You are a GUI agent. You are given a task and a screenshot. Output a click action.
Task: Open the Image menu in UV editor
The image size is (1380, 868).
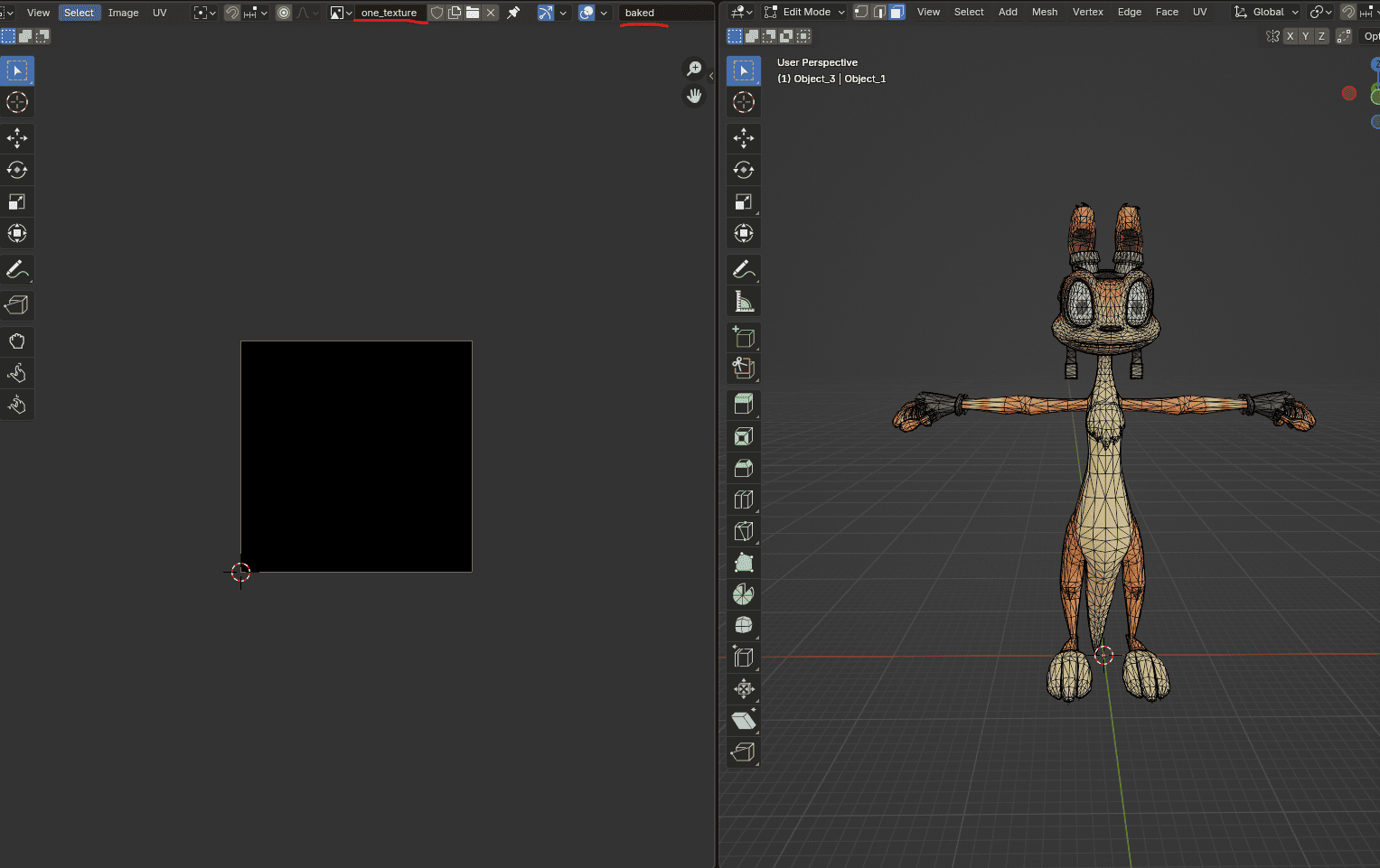pyautogui.click(x=124, y=13)
